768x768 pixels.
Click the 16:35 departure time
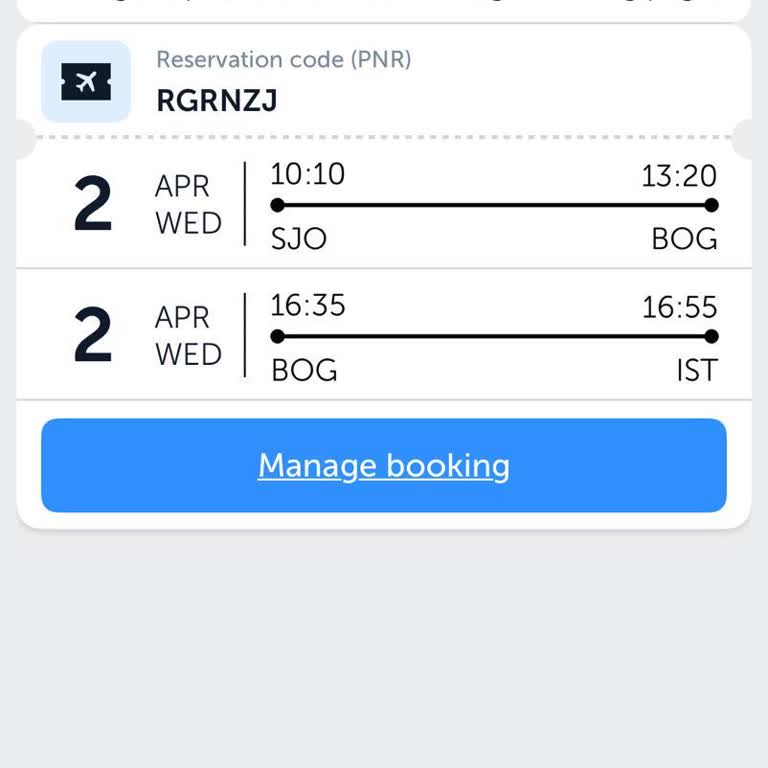(307, 305)
